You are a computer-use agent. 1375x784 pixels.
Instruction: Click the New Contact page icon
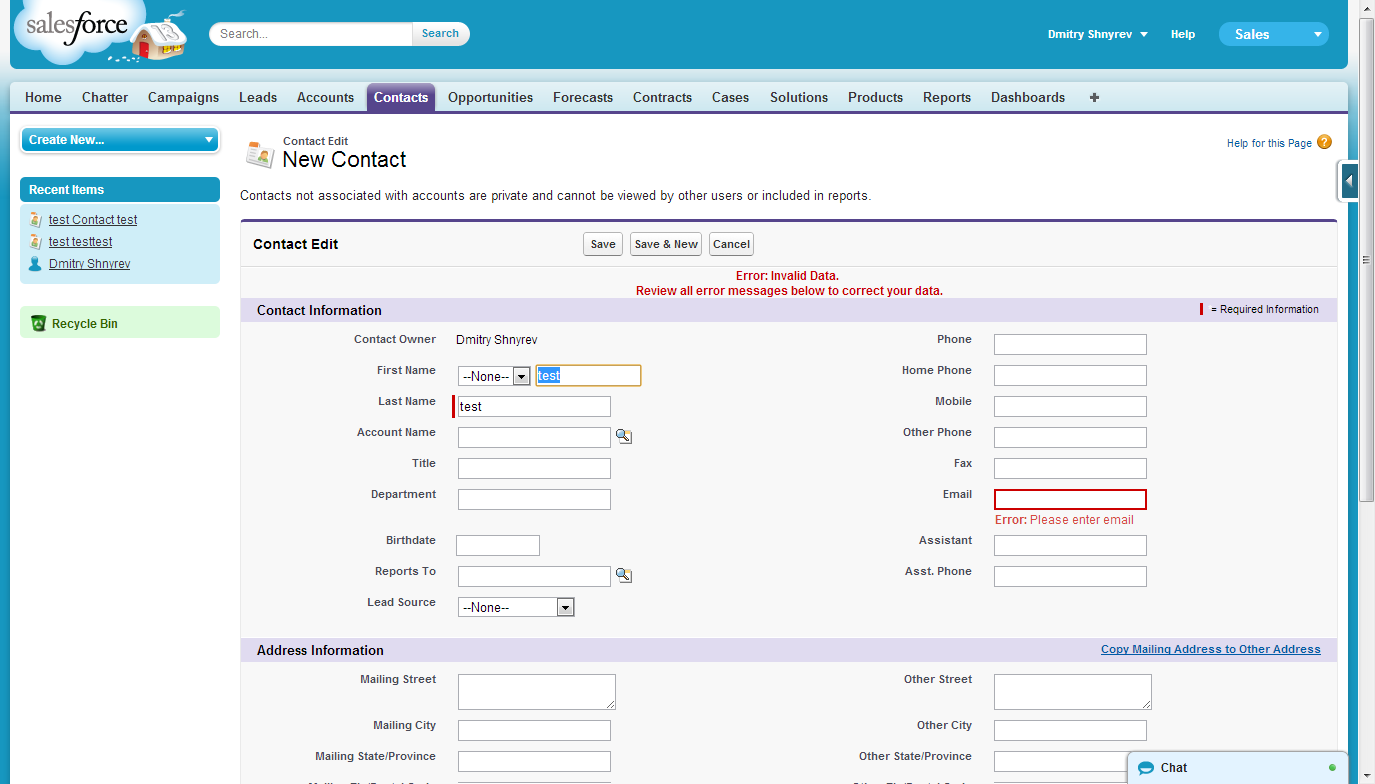coord(259,154)
